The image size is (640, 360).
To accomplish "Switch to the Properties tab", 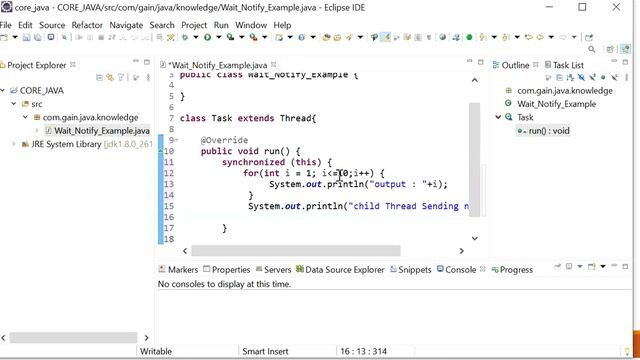I will (227, 269).
